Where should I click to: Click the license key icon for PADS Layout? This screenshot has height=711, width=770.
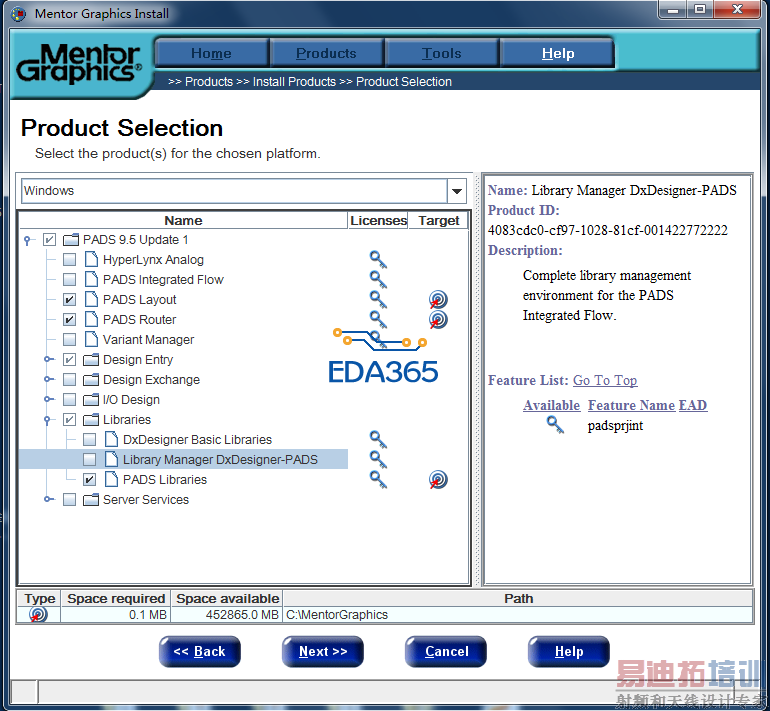[x=378, y=300]
